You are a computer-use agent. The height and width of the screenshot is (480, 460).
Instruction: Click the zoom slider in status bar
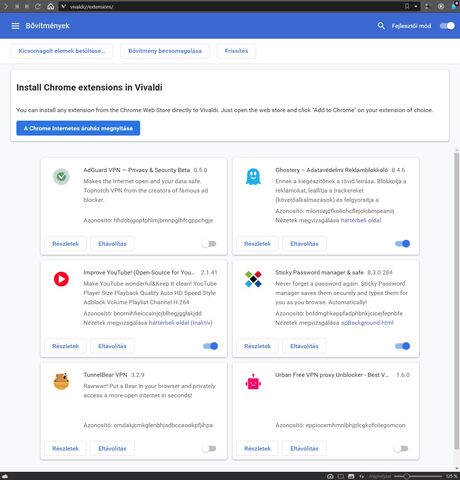(x=418, y=476)
